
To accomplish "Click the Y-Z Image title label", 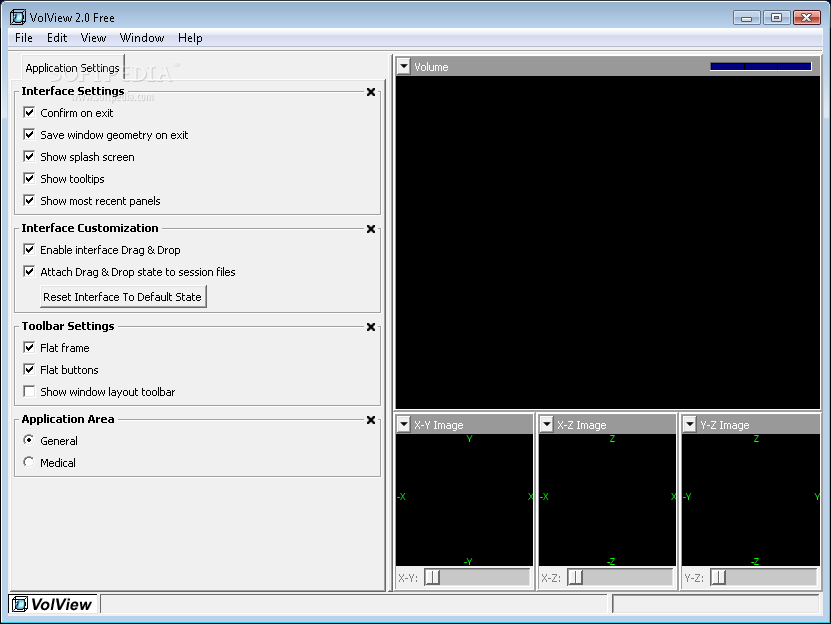I will 724,425.
